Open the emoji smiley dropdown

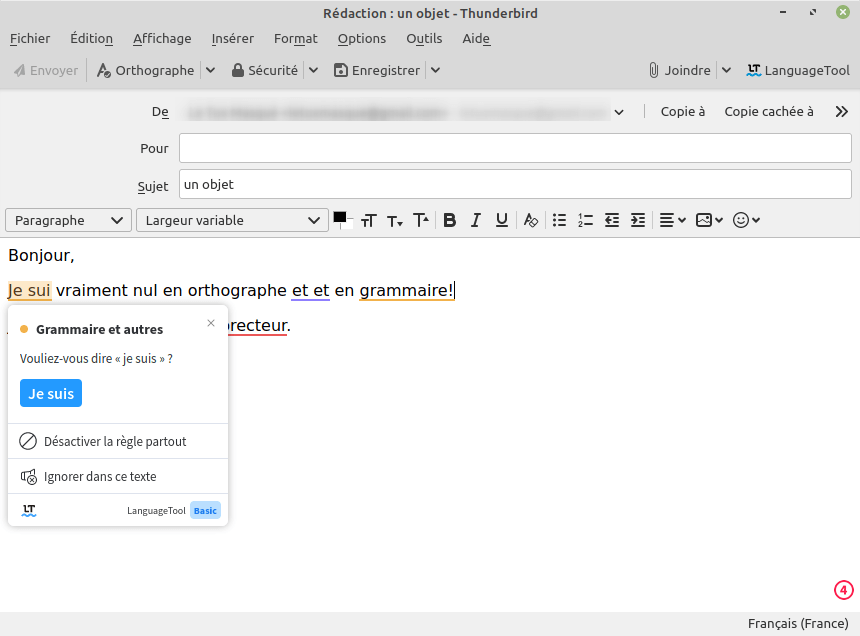tap(746, 220)
